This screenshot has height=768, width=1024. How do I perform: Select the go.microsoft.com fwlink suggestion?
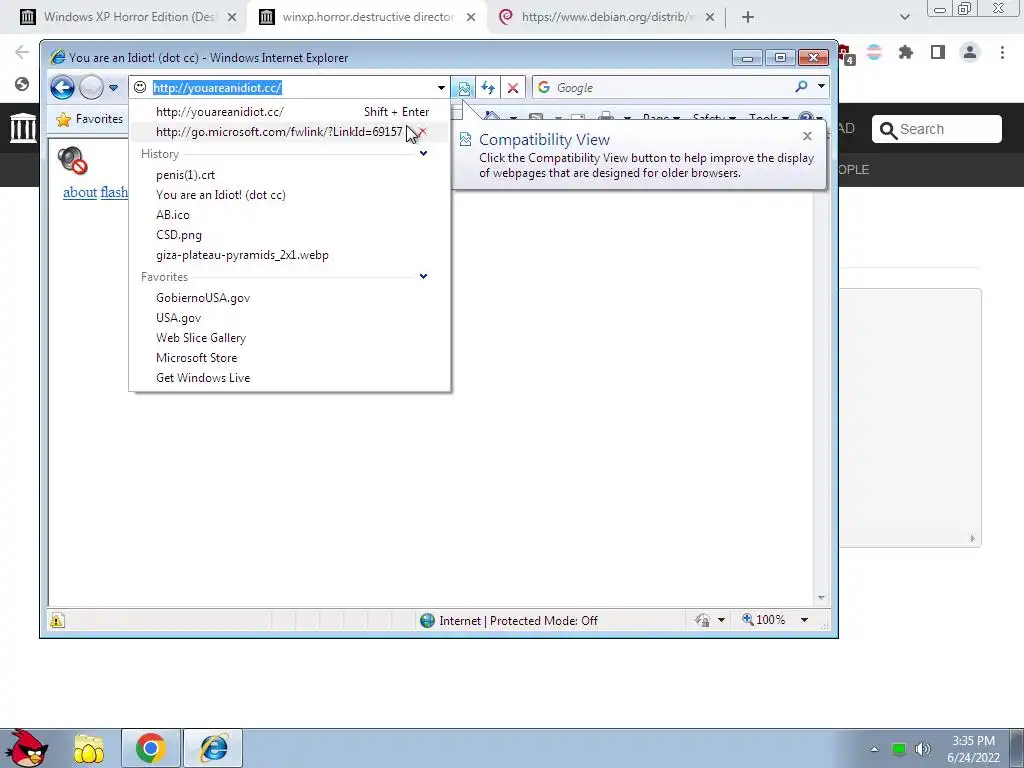[279, 132]
